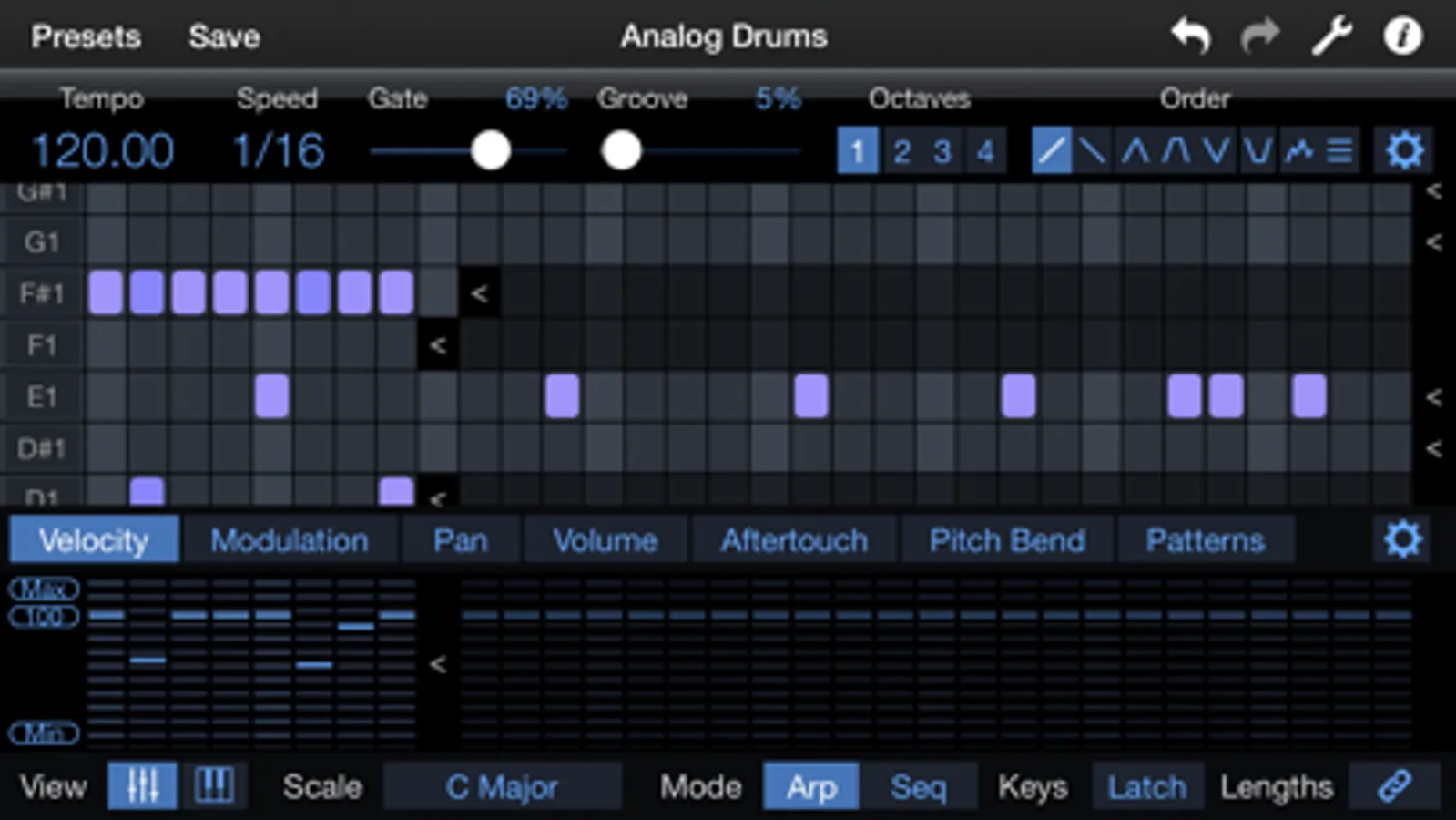Image resolution: width=1456 pixels, height=820 pixels.
Task: Switch to the Modulation tab
Action: point(290,540)
